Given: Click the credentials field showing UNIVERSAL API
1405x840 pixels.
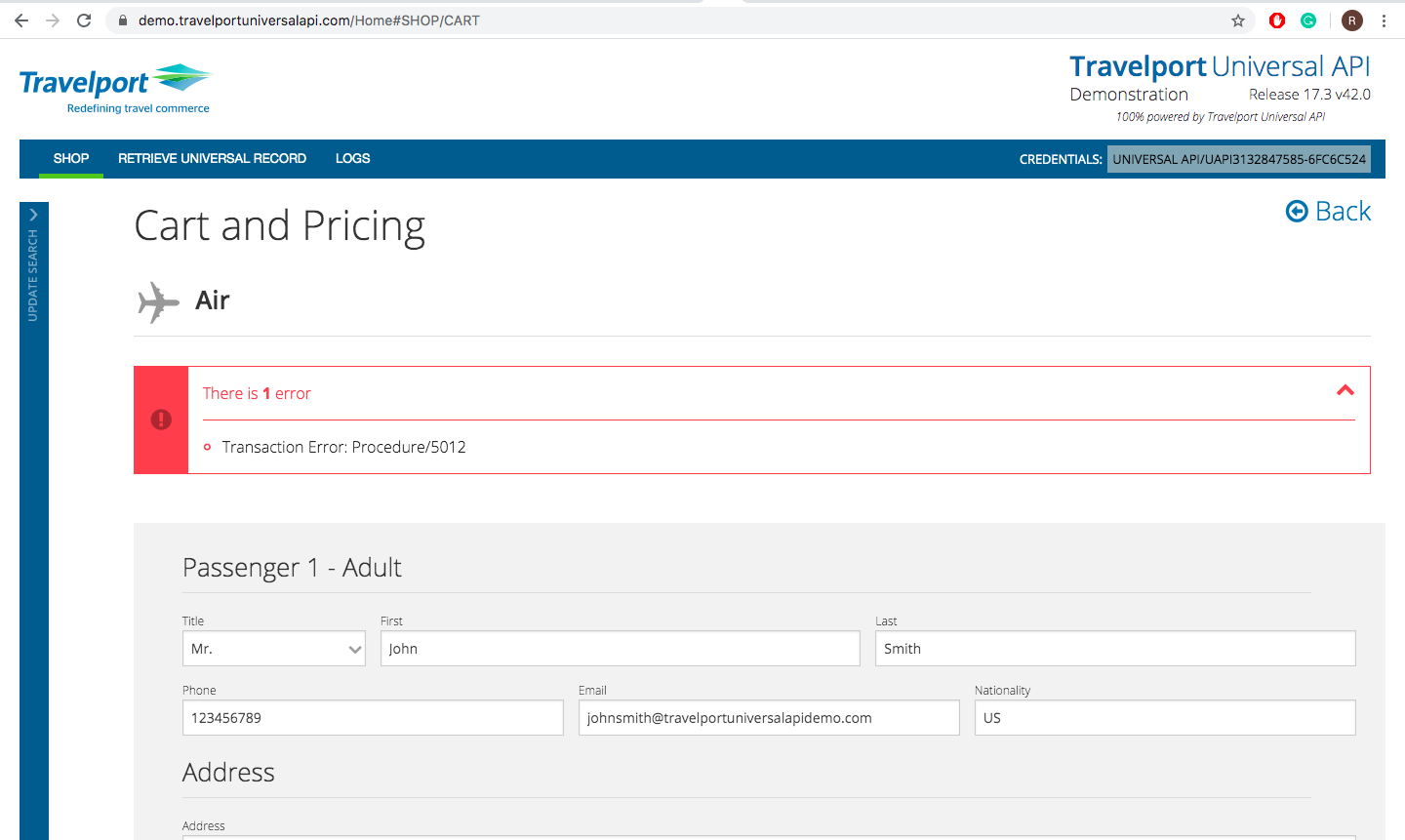Looking at the screenshot, I should [1238, 158].
